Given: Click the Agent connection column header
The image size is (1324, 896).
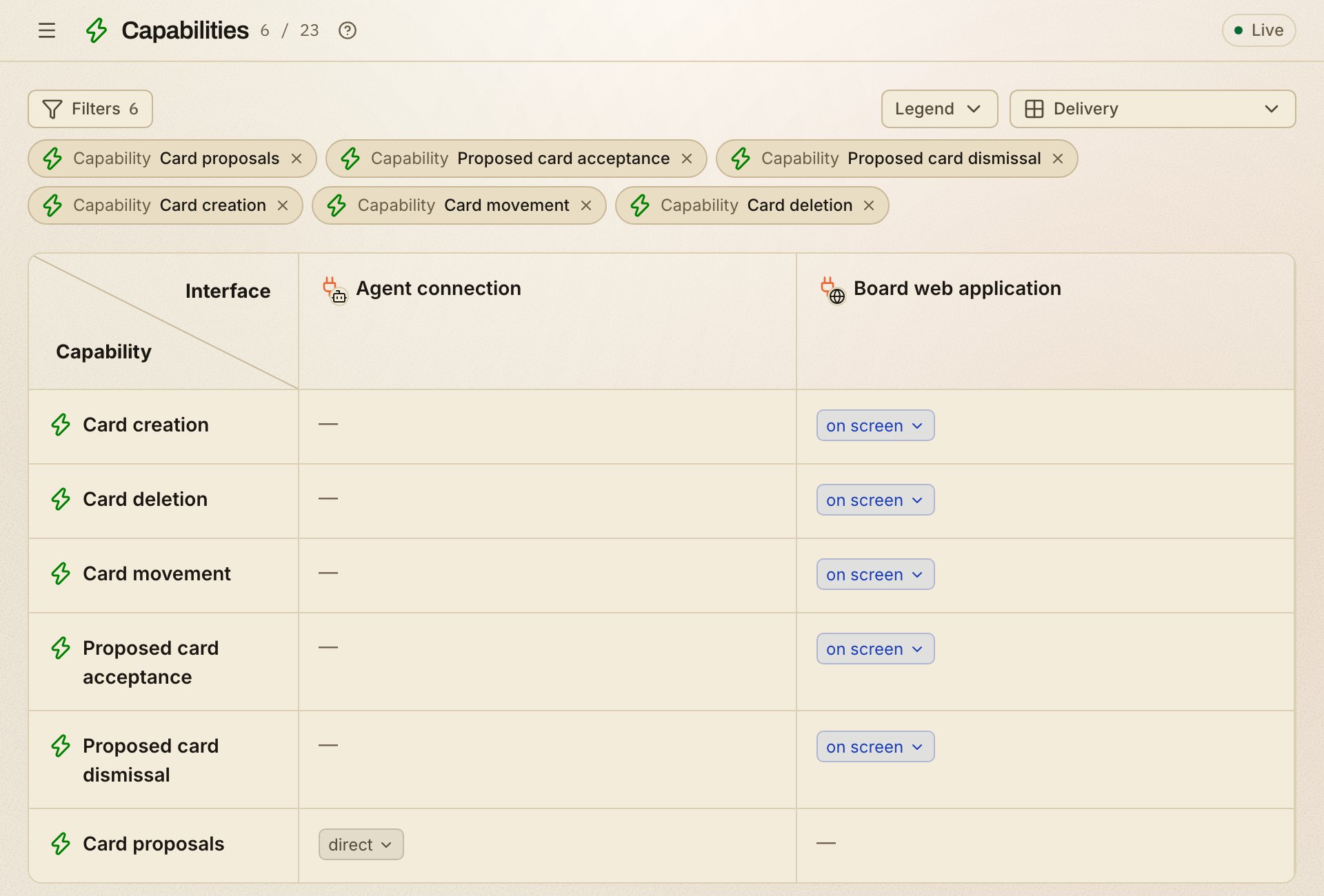Looking at the screenshot, I should tap(439, 288).
